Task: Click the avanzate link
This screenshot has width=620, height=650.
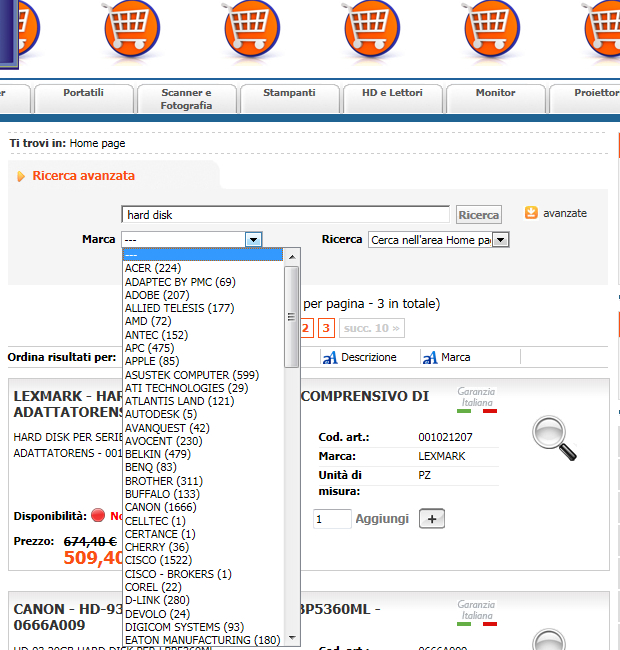Action: coord(565,213)
